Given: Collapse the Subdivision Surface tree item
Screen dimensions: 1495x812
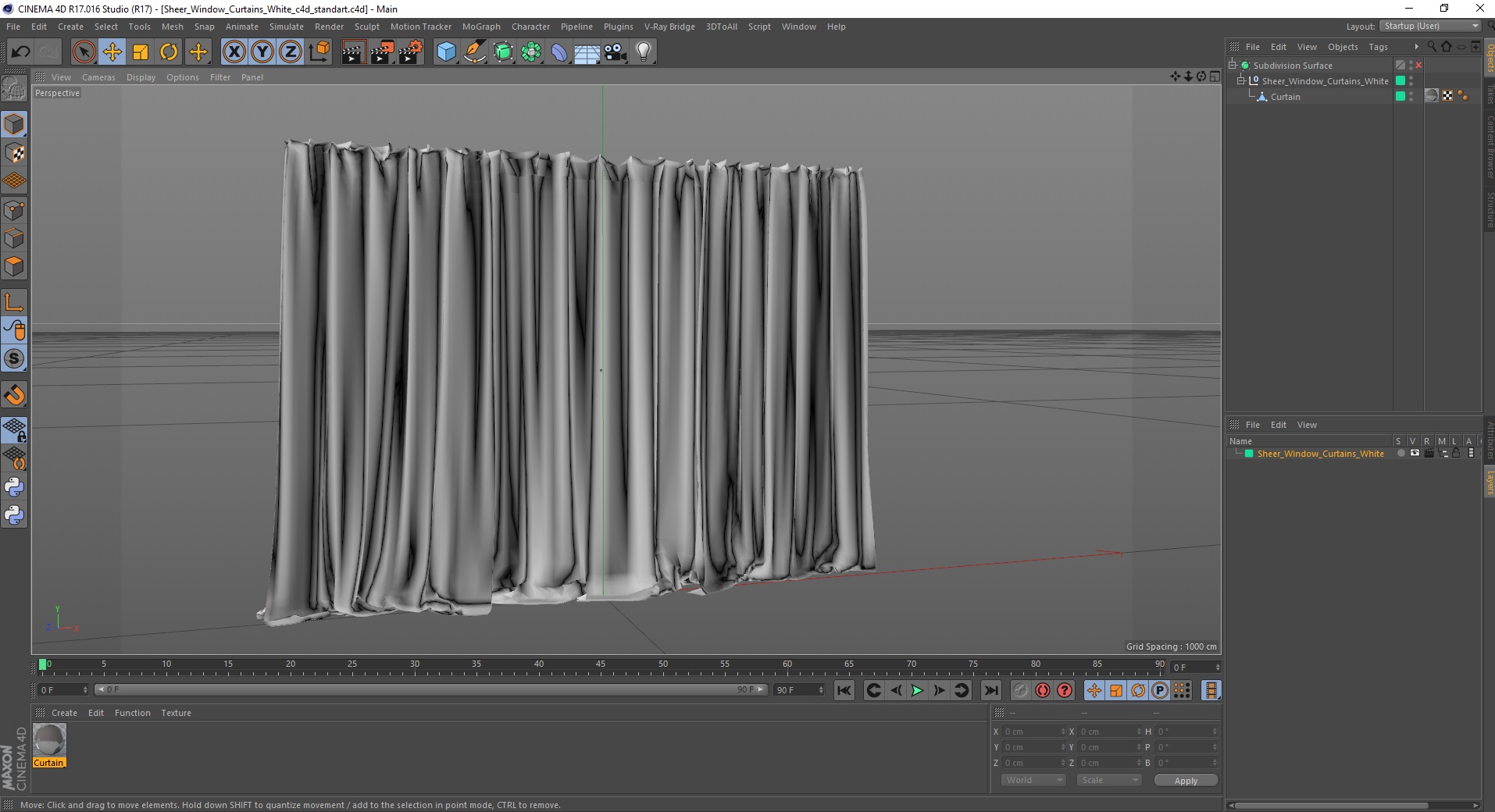Looking at the screenshot, I should [1233, 65].
